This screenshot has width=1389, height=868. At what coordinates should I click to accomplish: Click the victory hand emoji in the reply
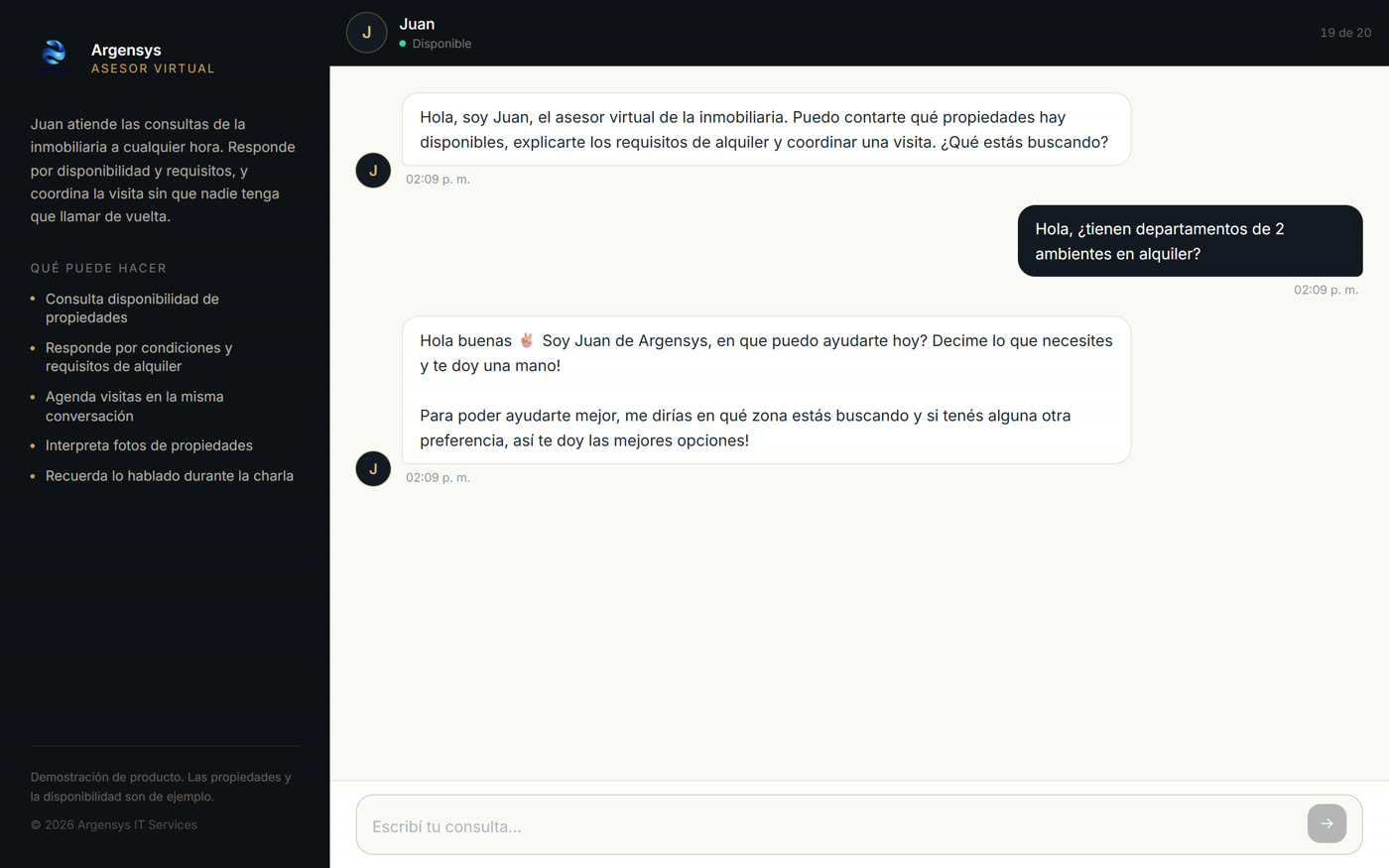(x=527, y=340)
